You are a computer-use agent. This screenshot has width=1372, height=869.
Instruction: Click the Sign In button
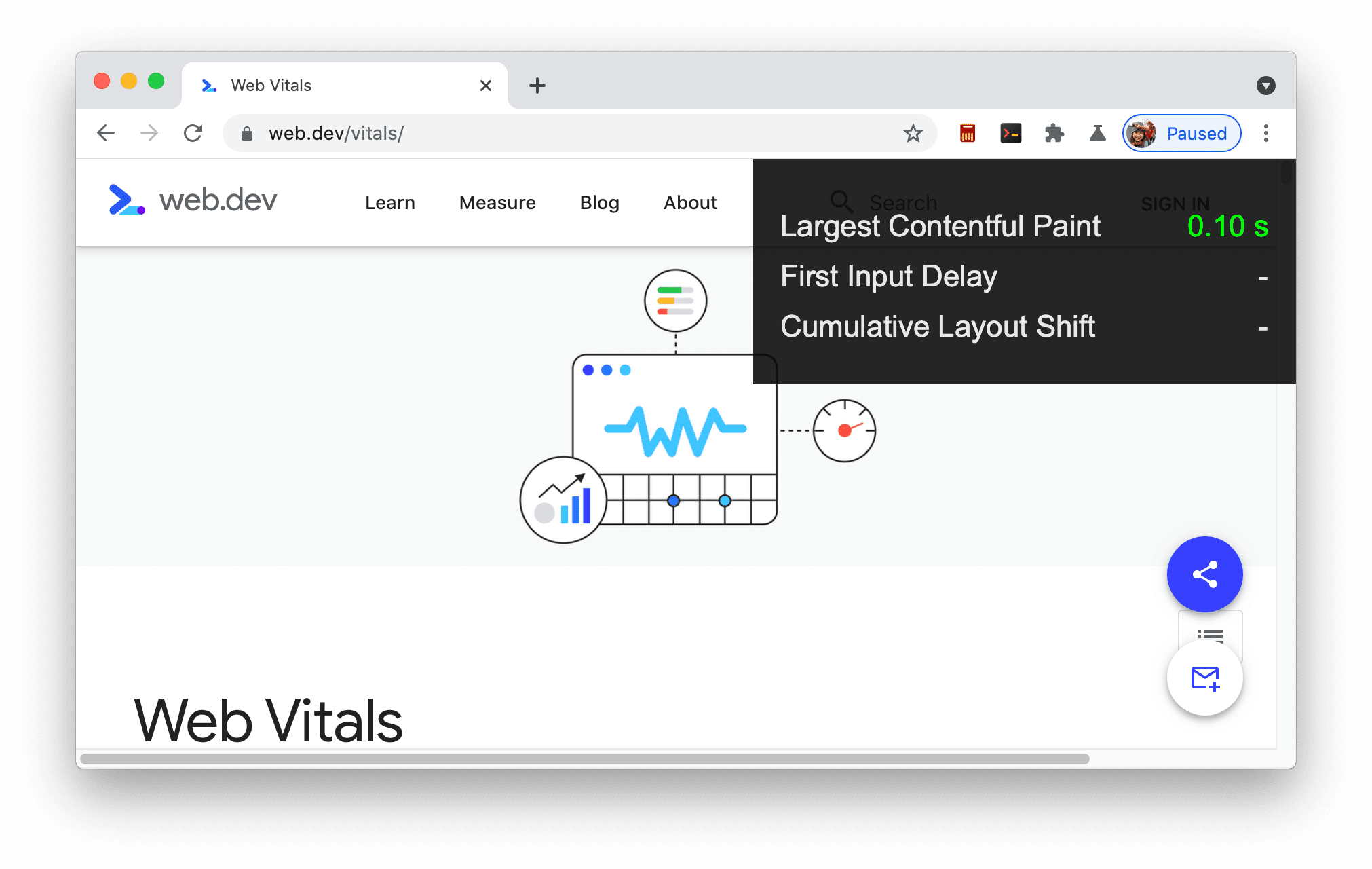click(x=1175, y=201)
